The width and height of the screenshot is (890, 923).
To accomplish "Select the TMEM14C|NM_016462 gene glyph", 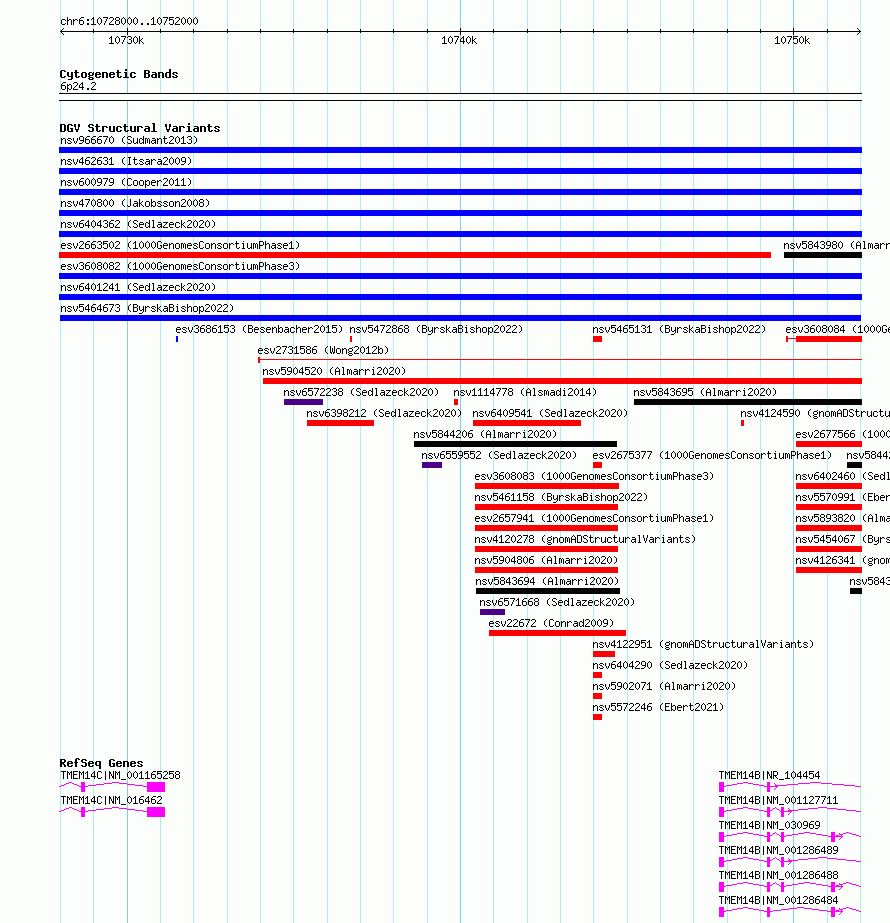I will pos(112,812).
